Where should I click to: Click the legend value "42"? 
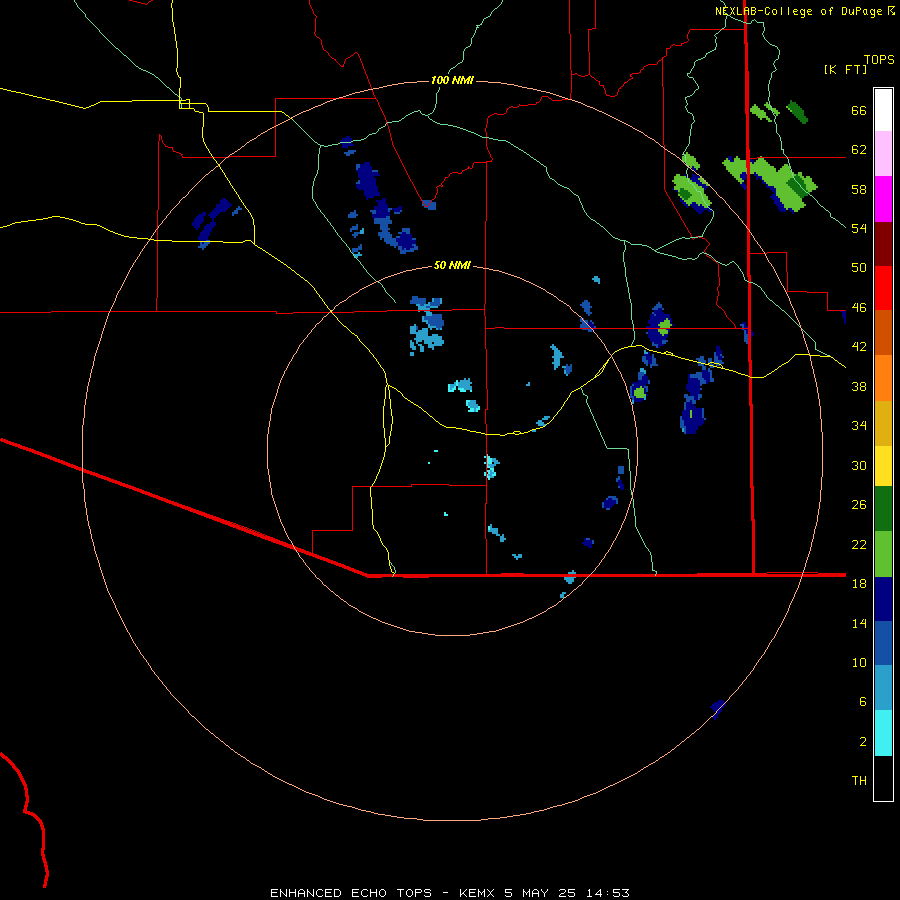(859, 347)
